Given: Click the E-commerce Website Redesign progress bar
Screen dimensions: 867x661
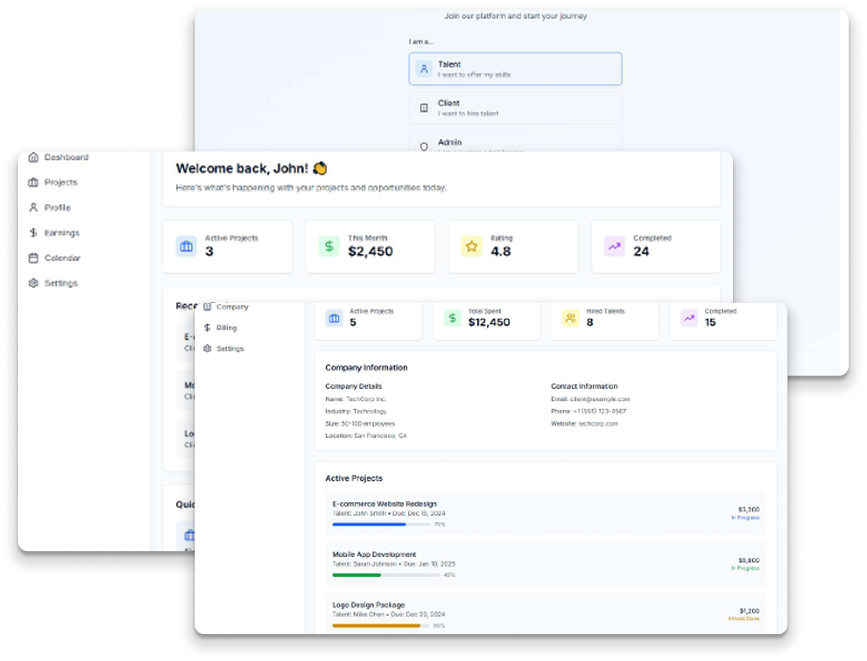Looking at the screenshot, I should [x=381, y=524].
